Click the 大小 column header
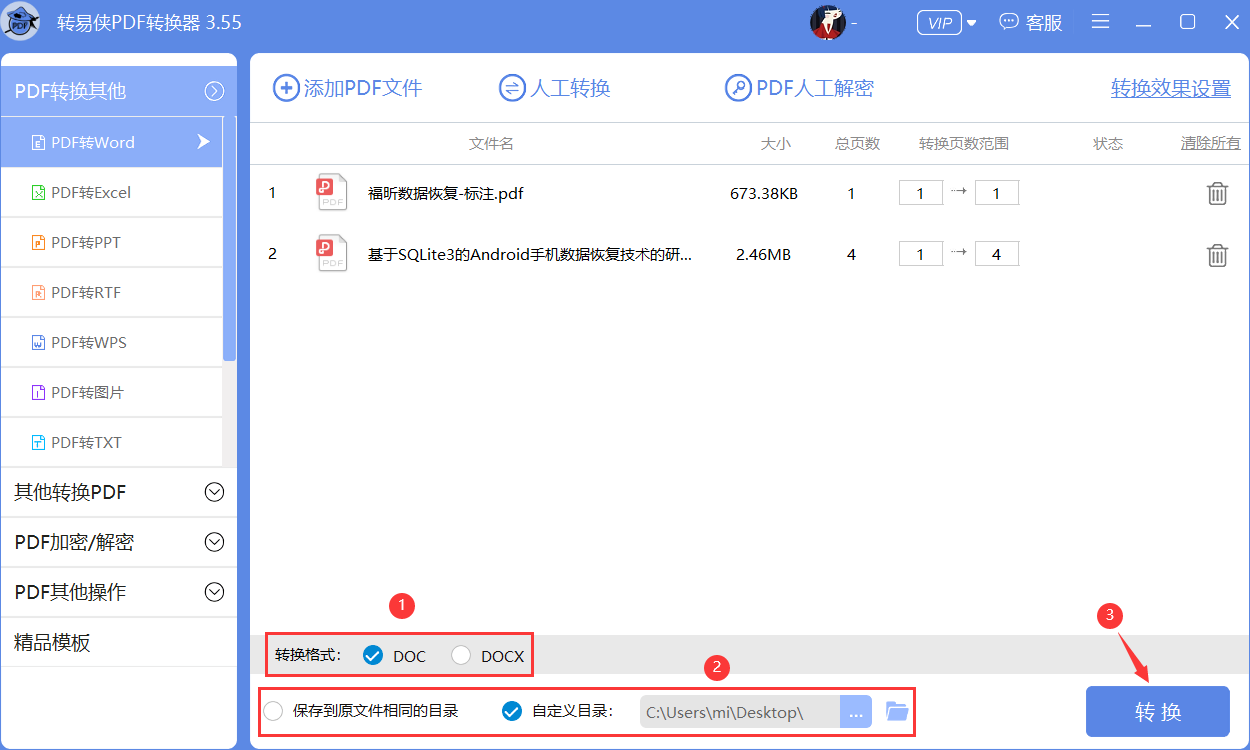Viewport: 1250px width, 750px height. [775, 144]
